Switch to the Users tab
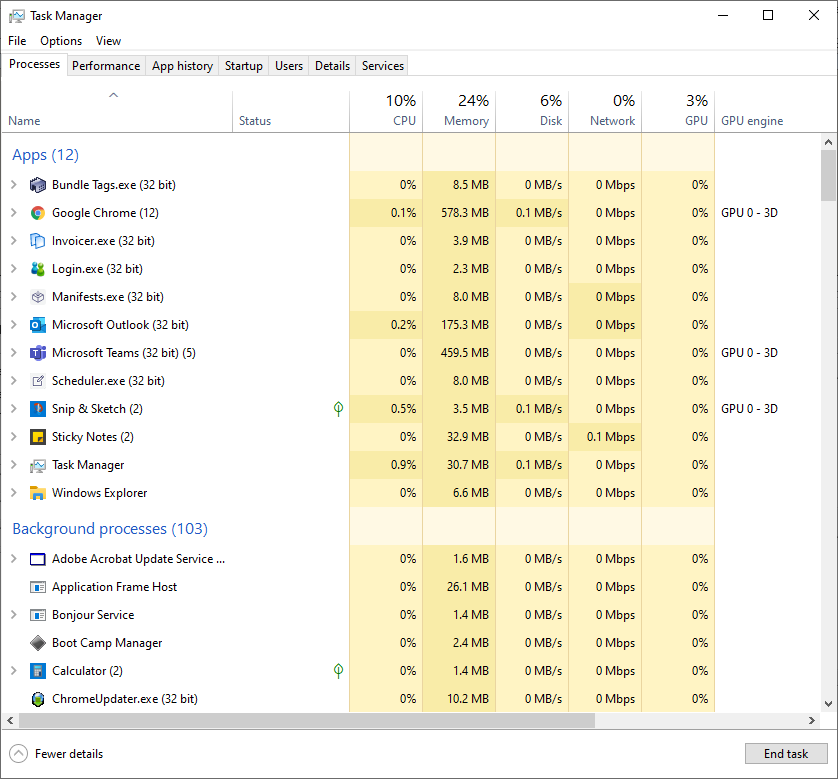This screenshot has width=838, height=779. tap(289, 66)
